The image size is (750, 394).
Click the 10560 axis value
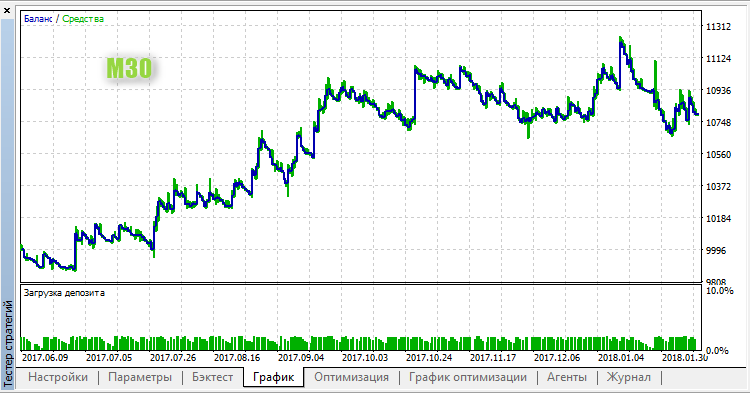coord(719,154)
